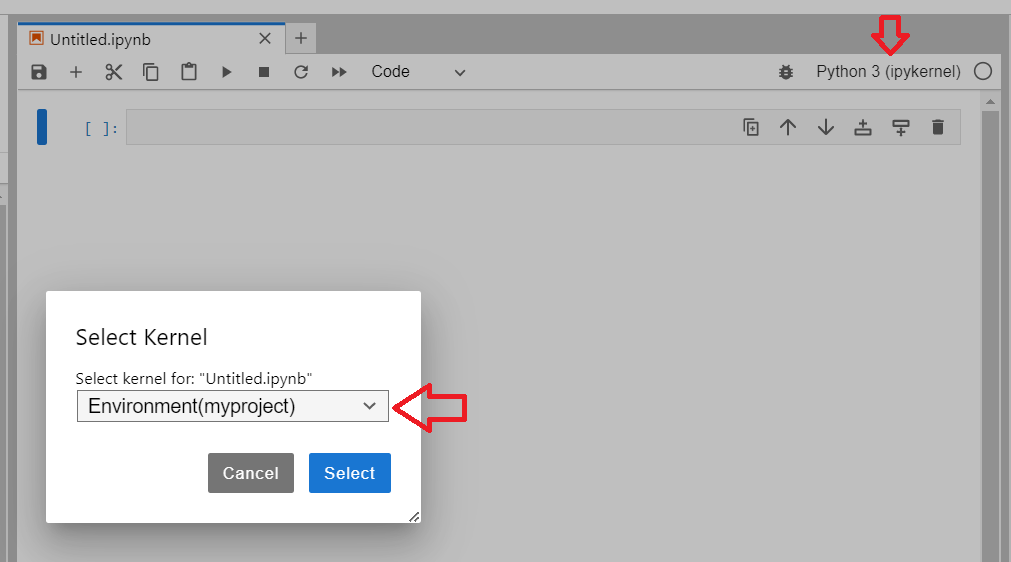Insert a new cell with plus icon
Viewport: 1011px width, 562px height.
click(x=76, y=72)
